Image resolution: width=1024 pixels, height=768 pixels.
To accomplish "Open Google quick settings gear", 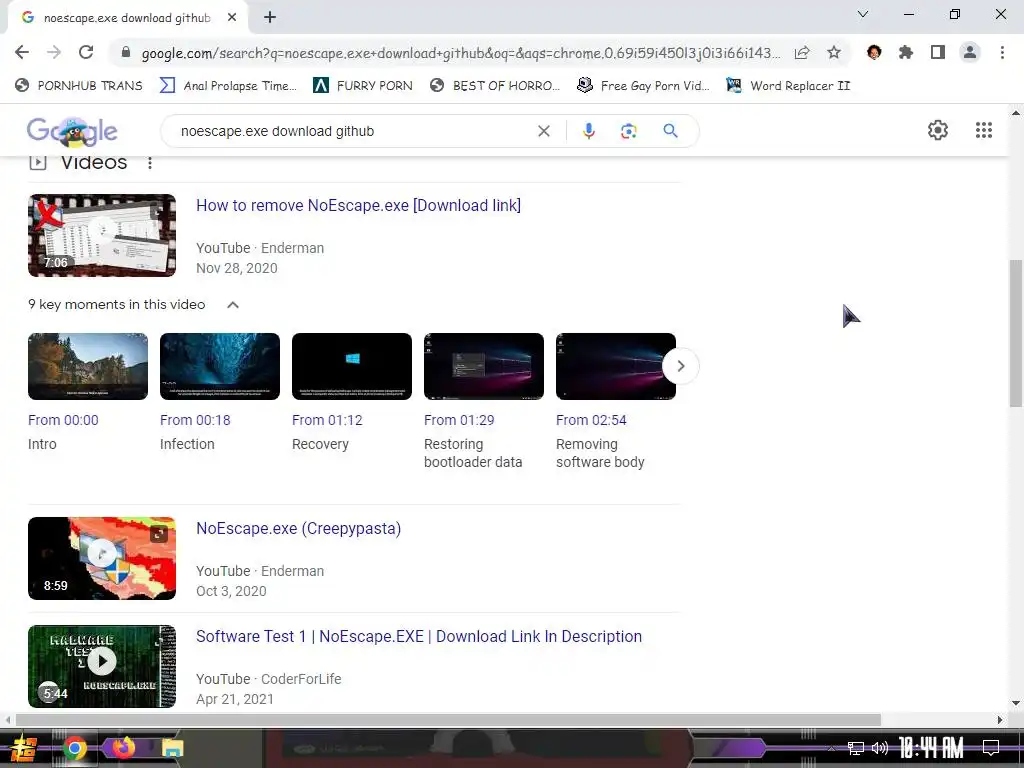I will point(938,130).
